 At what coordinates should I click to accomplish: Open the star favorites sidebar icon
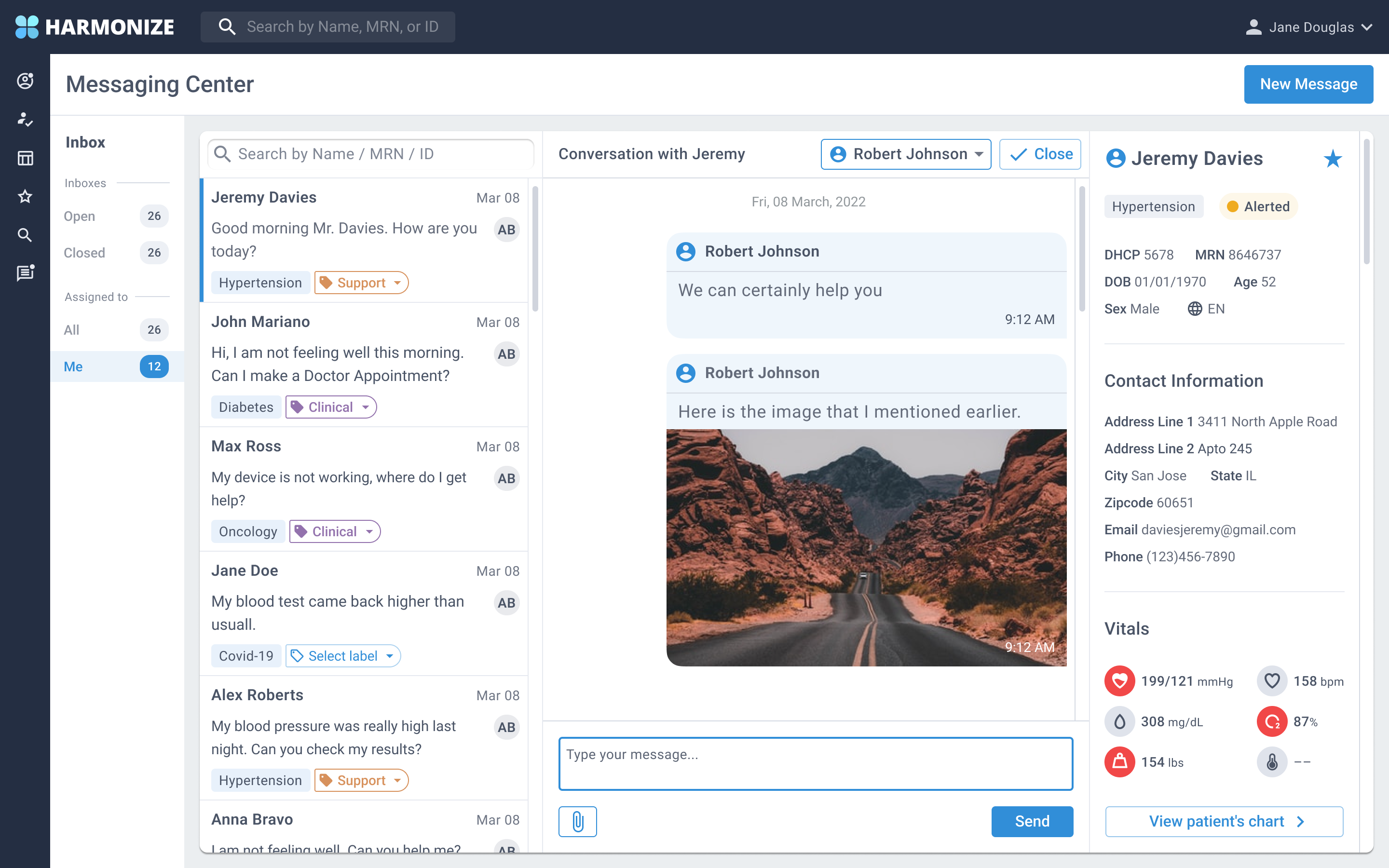(25, 196)
